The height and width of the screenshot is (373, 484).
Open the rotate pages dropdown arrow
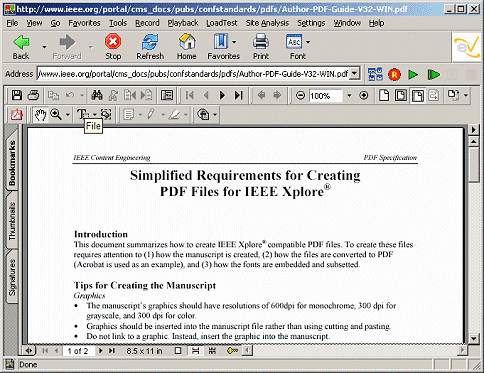[x=466, y=96]
